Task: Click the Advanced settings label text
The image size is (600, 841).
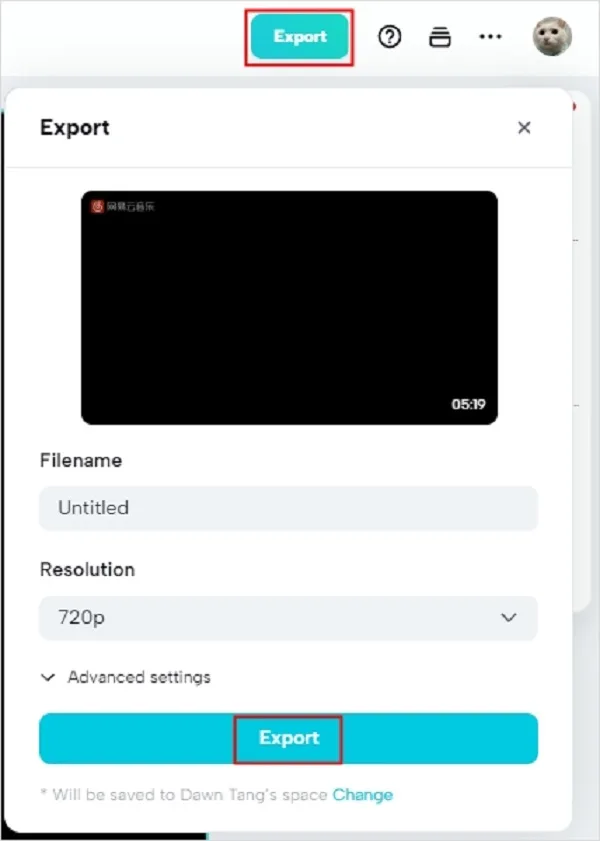Action: click(139, 677)
